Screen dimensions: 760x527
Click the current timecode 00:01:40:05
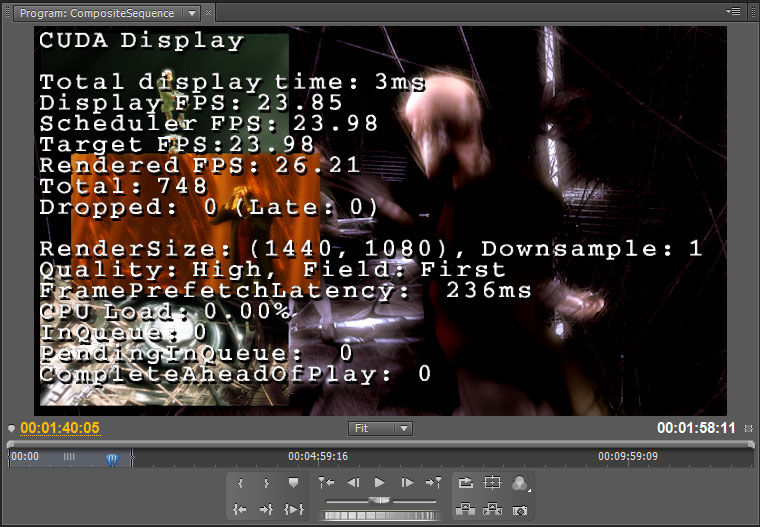point(60,428)
